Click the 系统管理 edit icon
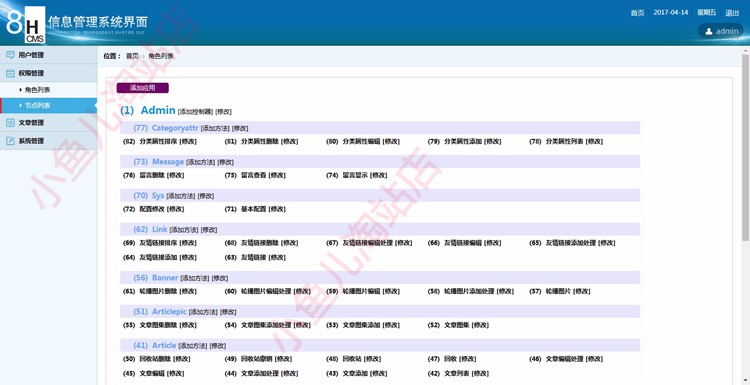Image resolution: width=750 pixels, height=385 pixels. pyautogui.click(x=10, y=141)
